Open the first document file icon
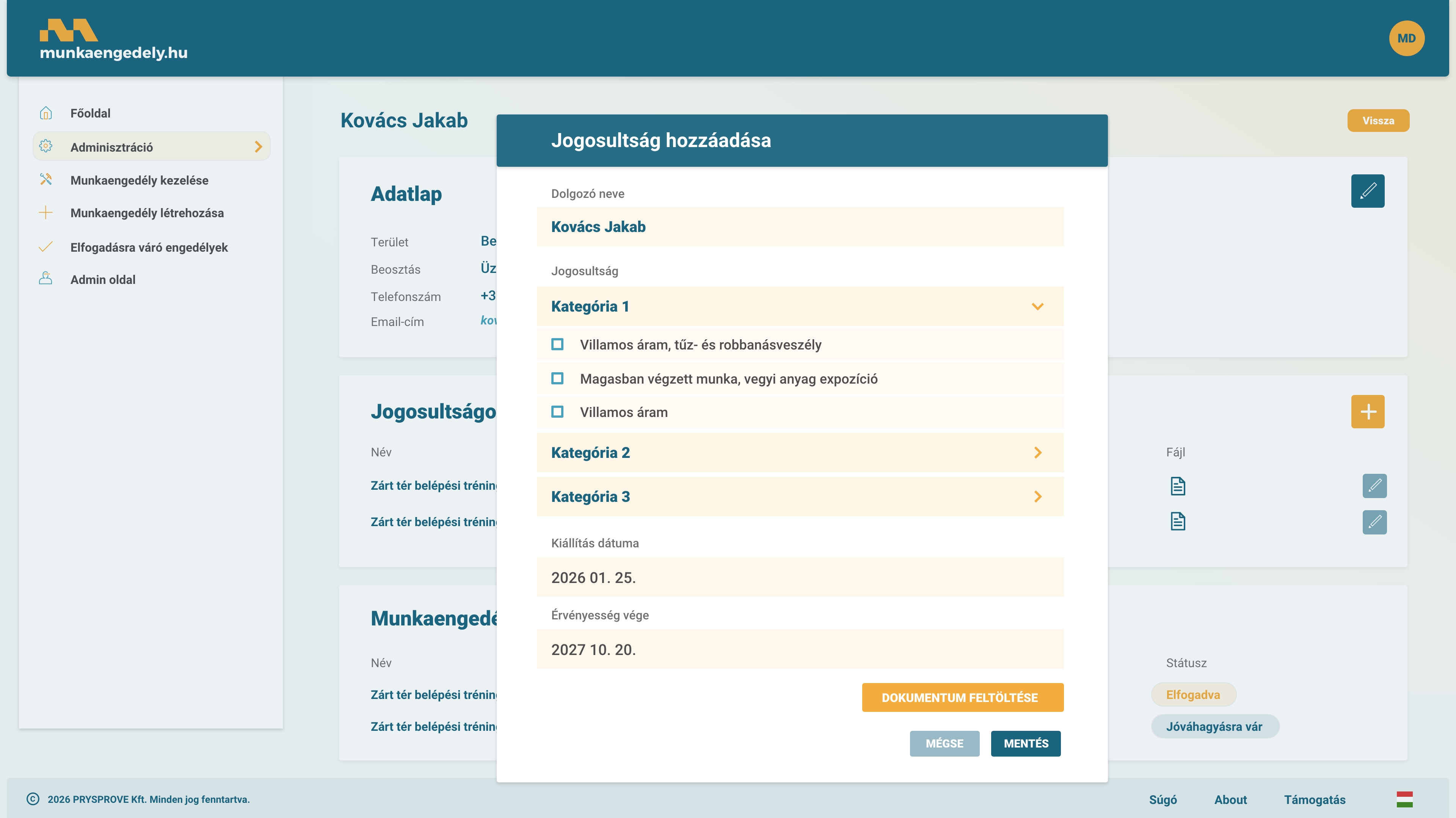 pyautogui.click(x=1177, y=486)
